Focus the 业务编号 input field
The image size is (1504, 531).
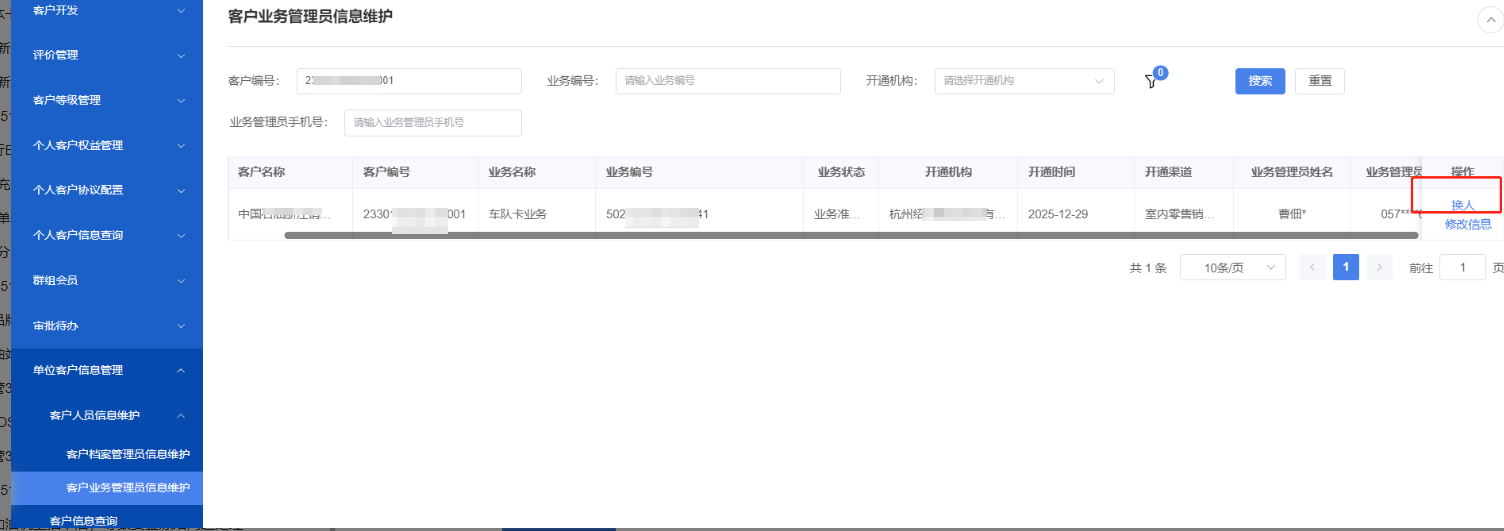pyautogui.click(x=727, y=81)
